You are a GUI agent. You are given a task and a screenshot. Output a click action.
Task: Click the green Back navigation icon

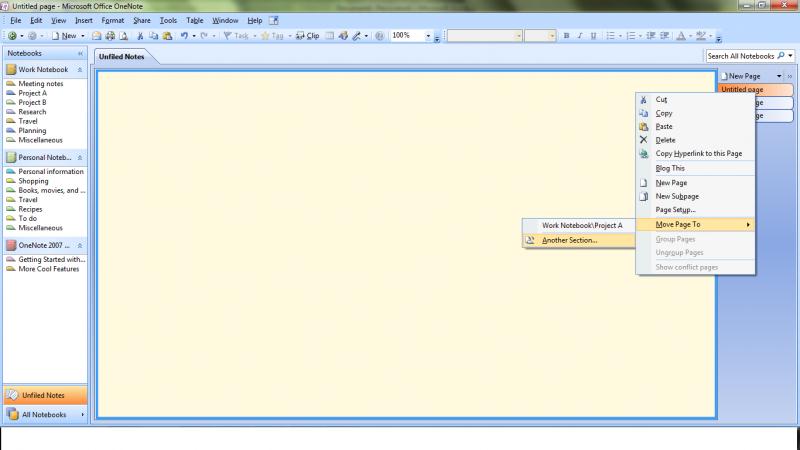(9, 35)
